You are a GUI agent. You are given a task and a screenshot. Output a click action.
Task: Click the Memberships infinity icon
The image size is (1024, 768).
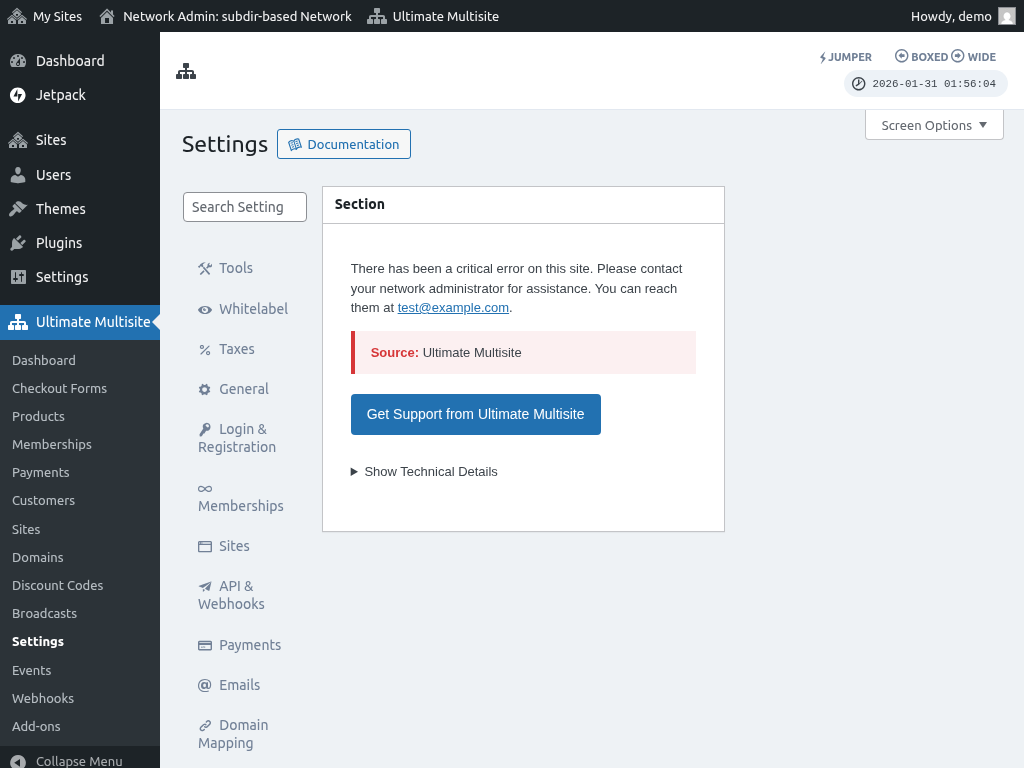tap(205, 488)
